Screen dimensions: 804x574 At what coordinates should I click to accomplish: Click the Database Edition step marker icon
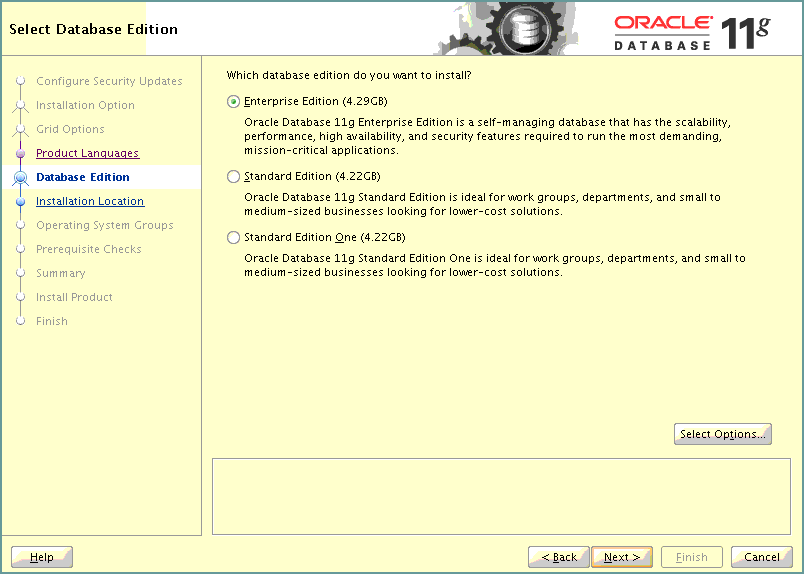pos(21,177)
